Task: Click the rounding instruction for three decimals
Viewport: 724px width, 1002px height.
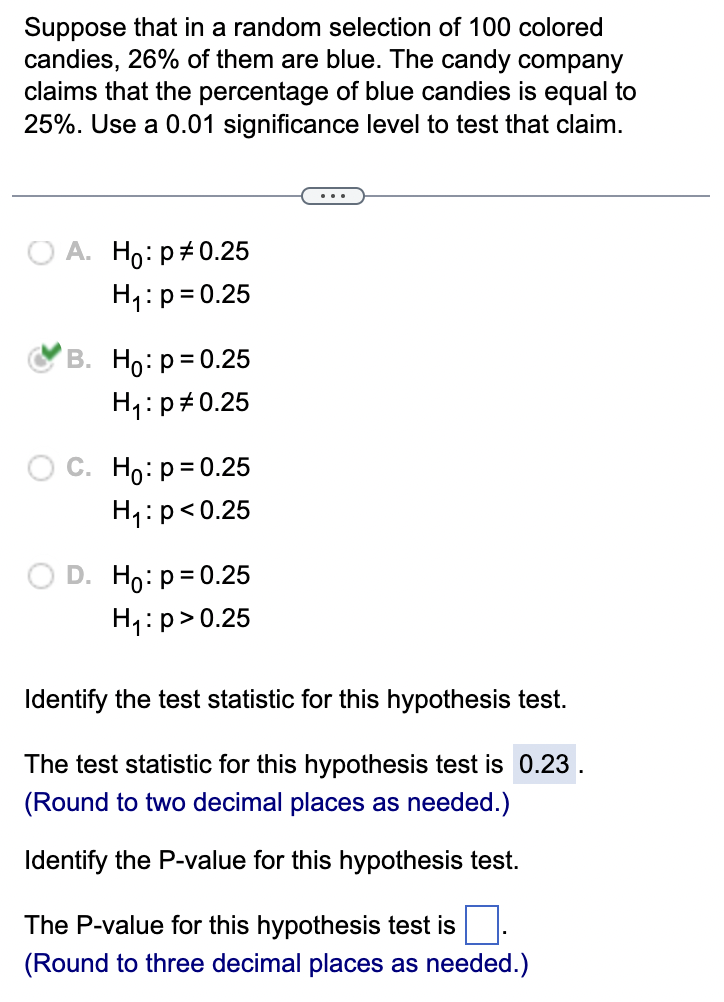Action: coord(278,963)
